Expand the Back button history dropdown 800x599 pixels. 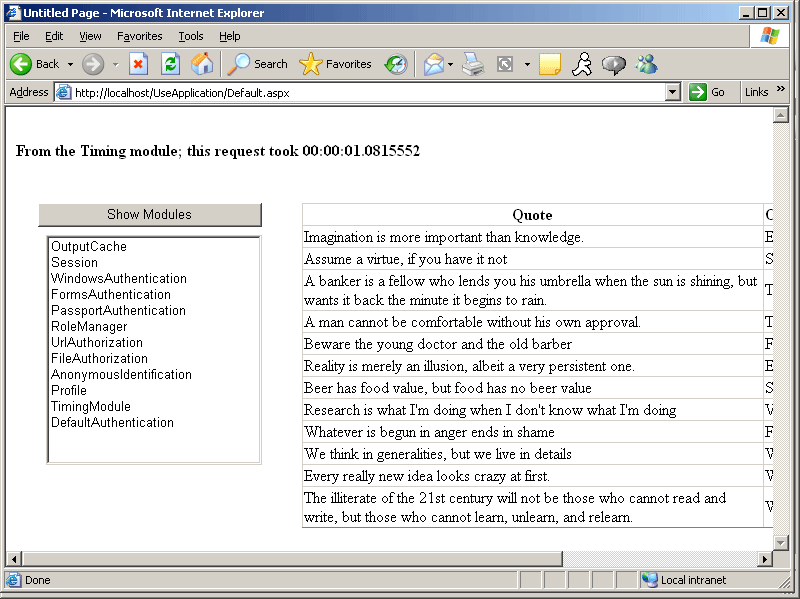pyautogui.click(x=70, y=64)
